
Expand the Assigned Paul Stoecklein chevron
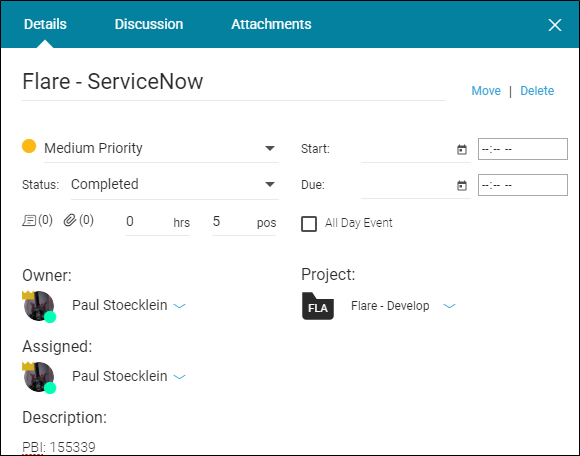tap(180, 377)
